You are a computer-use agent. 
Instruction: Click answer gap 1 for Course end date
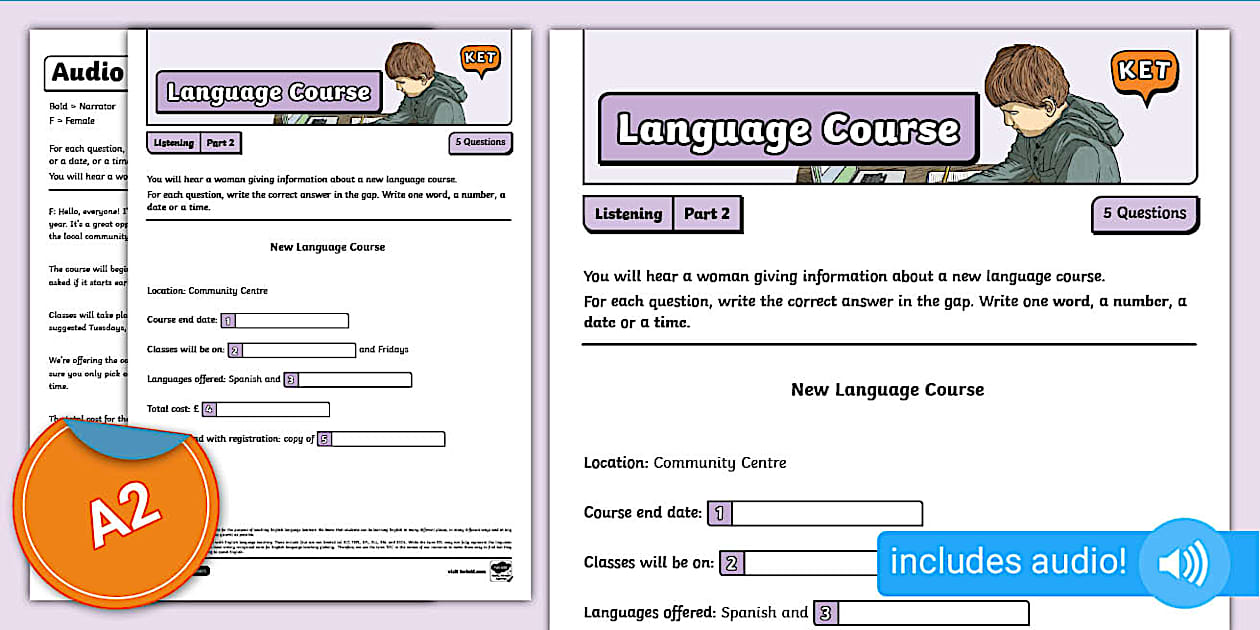coord(817,513)
